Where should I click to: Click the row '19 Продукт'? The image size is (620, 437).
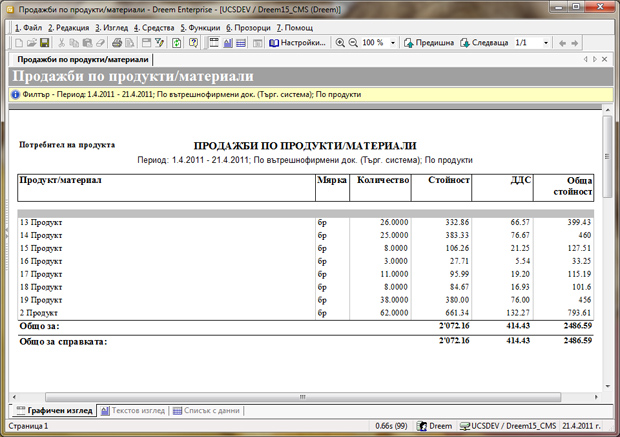tap(306, 300)
